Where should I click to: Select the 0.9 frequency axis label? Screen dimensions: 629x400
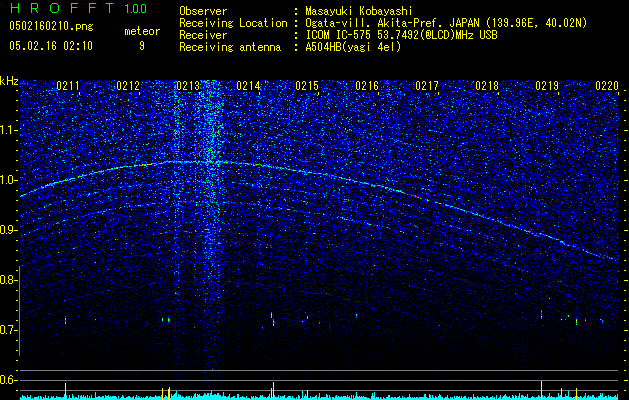click(9, 230)
